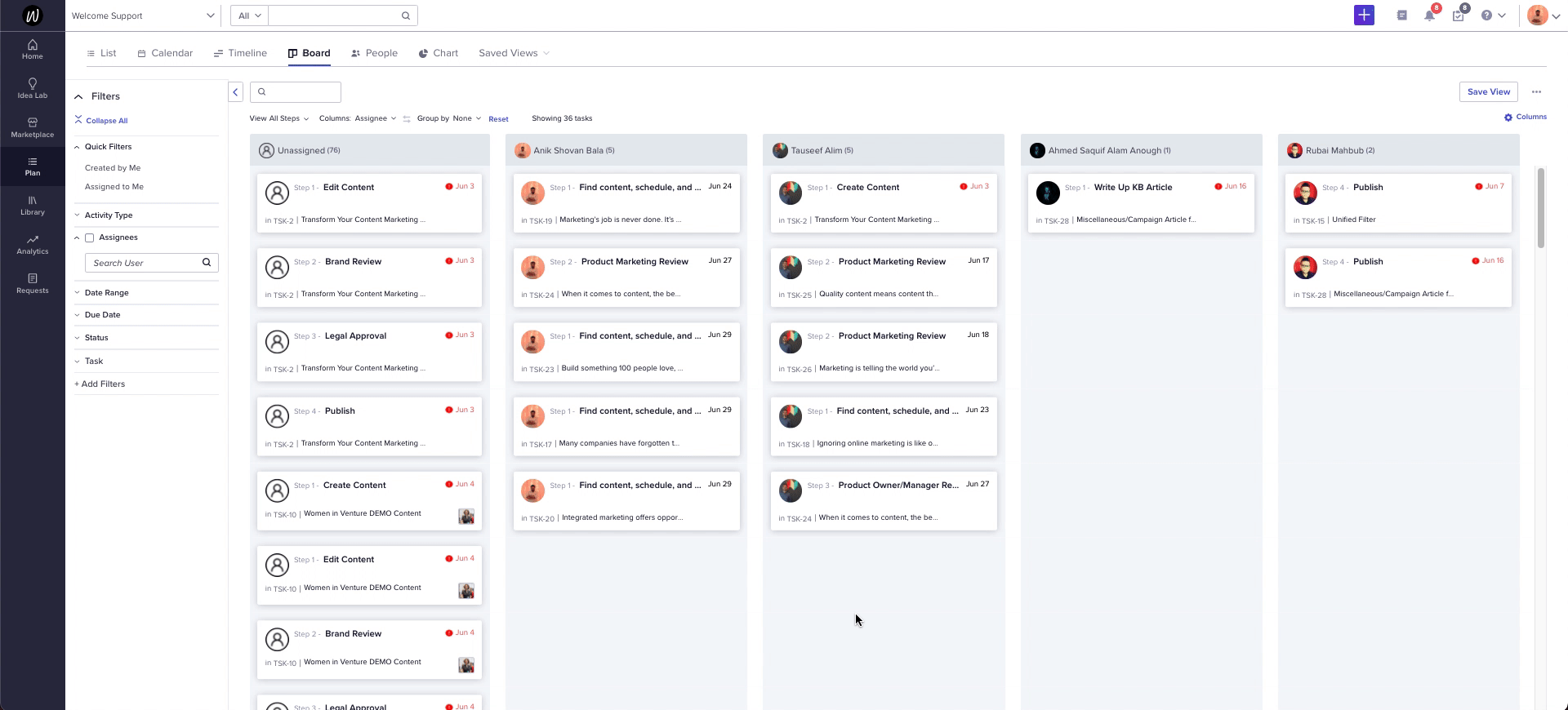This screenshot has width=1568, height=710.
Task: Click the Welcome app logo
Action: [33, 16]
